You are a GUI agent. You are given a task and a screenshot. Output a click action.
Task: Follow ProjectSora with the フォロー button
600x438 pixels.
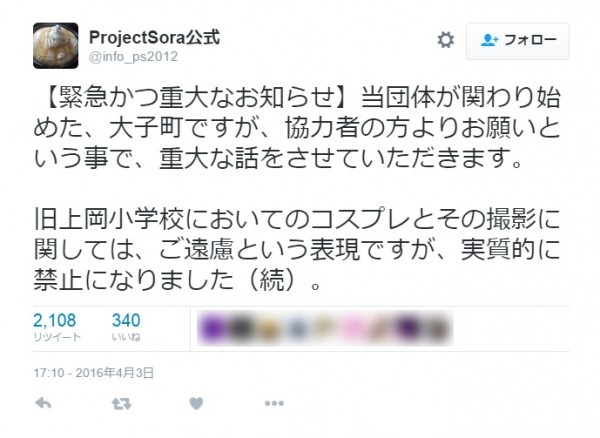click(517, 41)
